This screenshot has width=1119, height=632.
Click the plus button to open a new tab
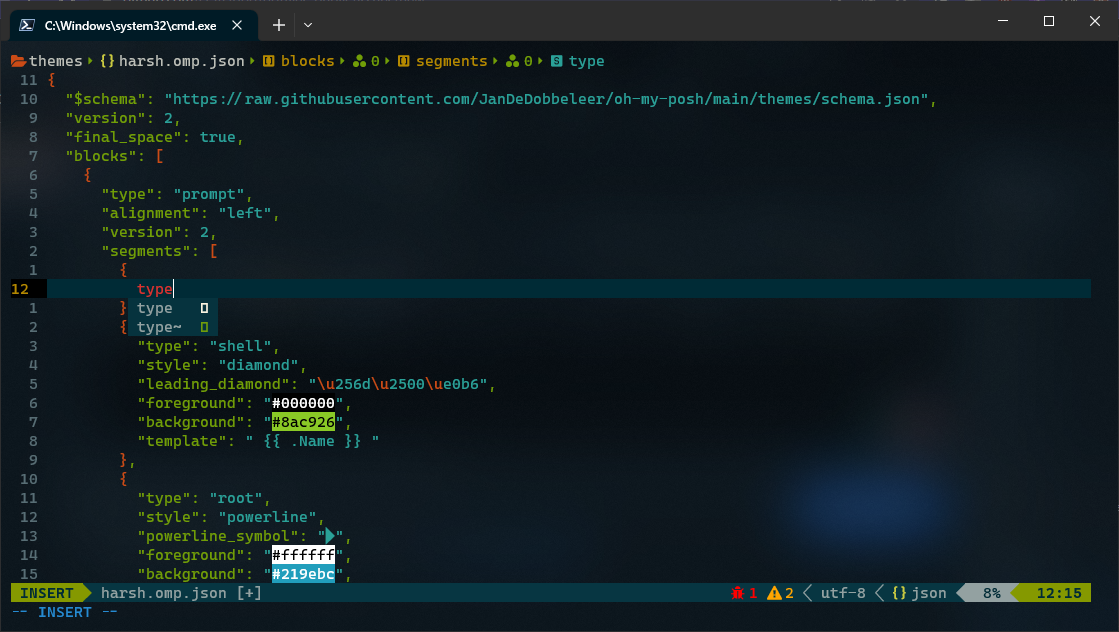pyautogui.click(x=277, y=24)
